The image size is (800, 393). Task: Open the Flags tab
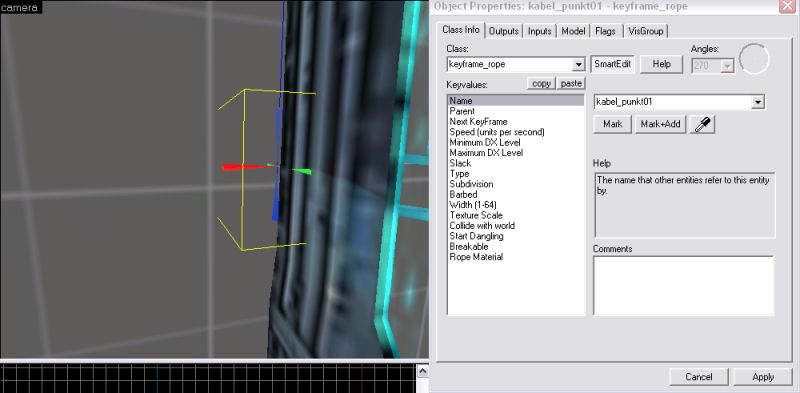click(x=606, y=31)
